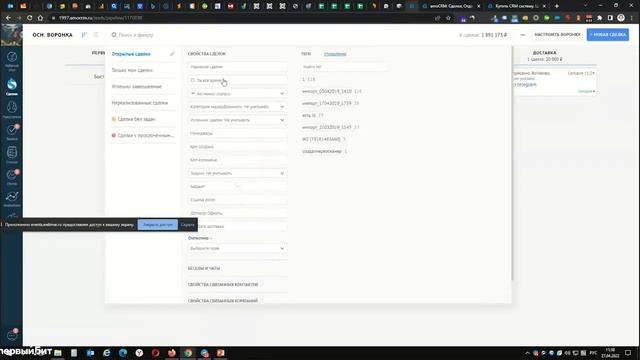The height and width of the screenshot is (360, 640).
Task: Open the chat bubble icon at sidebar bottom
Action: 12,335
